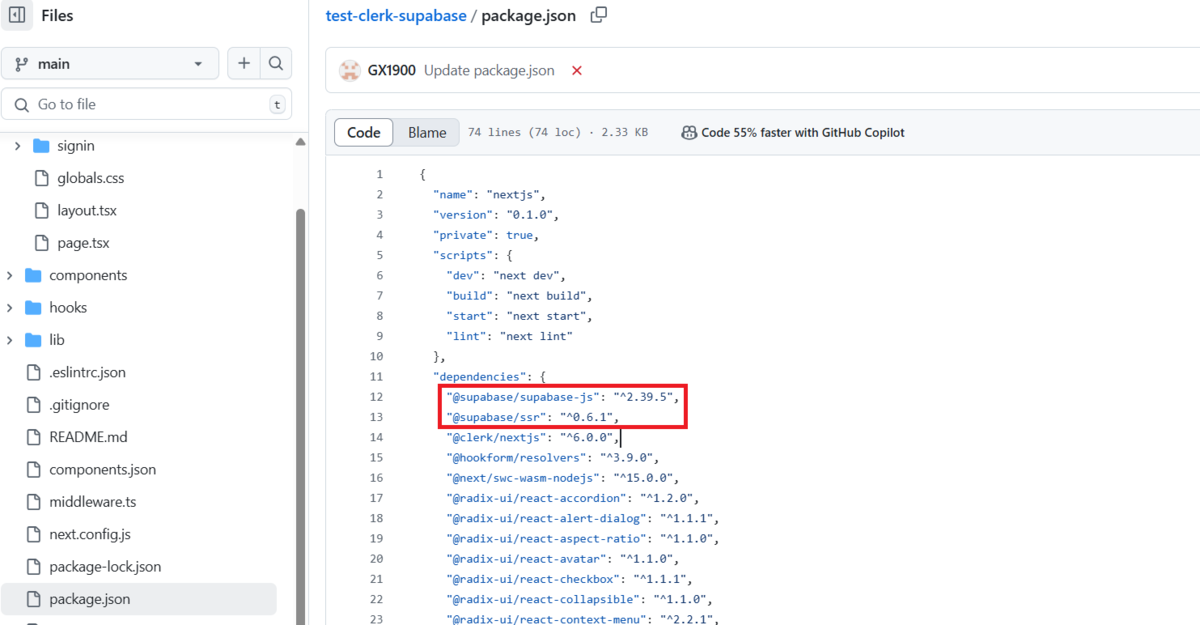Click the file icon beside globals.css
Image resolution: width=1200 pixels, height=625 pixels.
41,178
